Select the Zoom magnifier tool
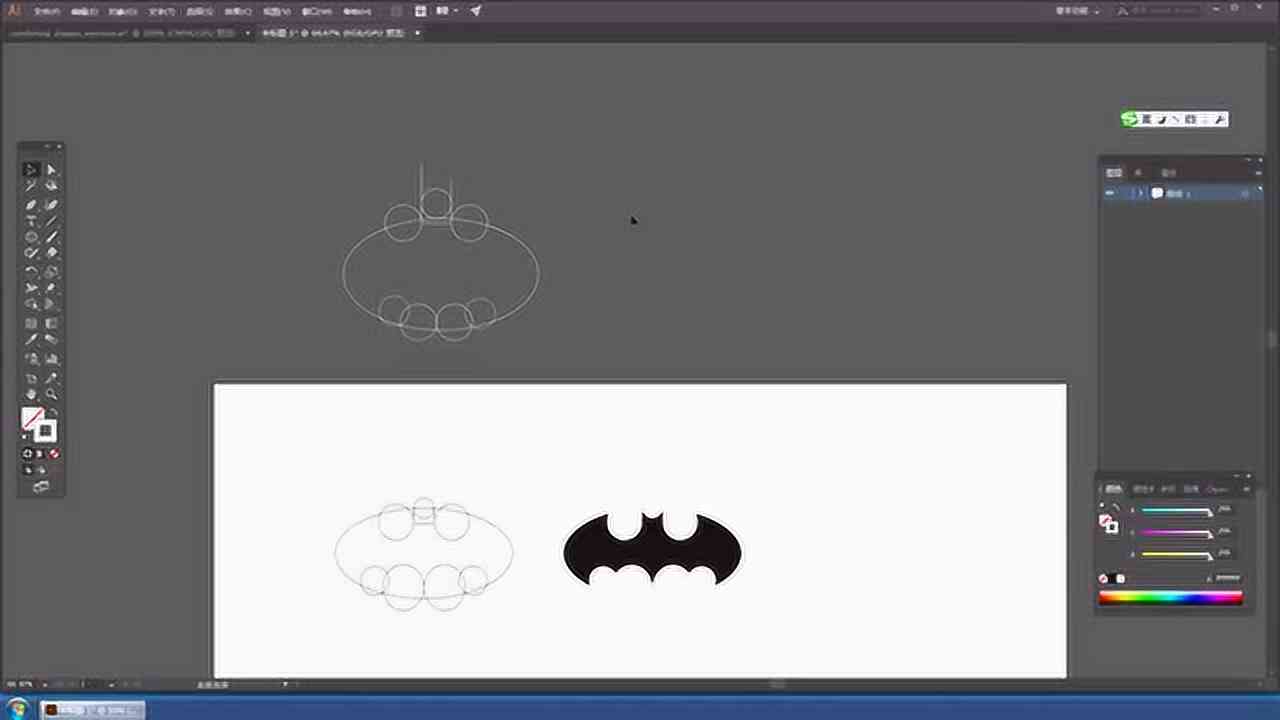 (51, 394)
